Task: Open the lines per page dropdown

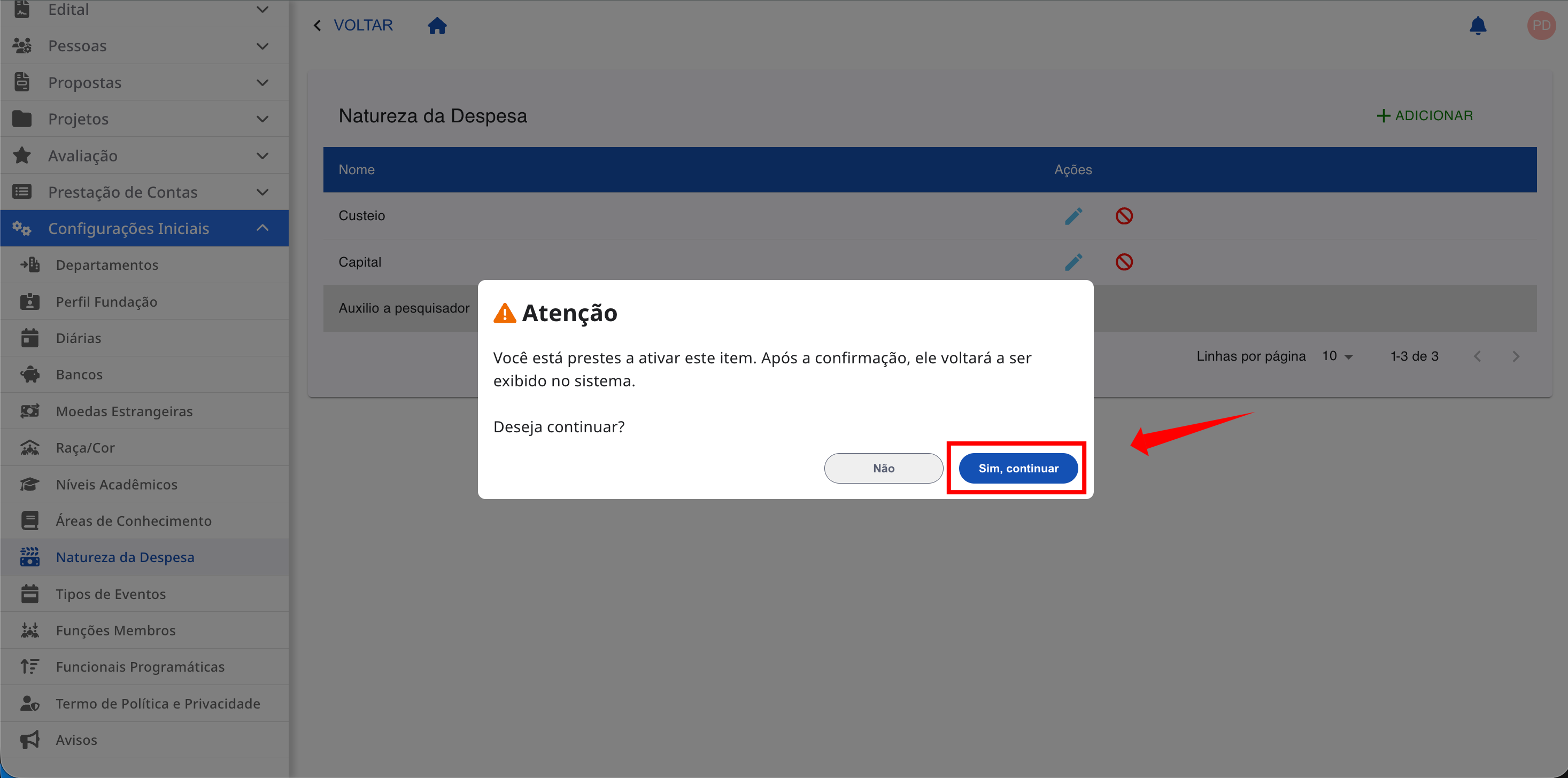Action: click(x=1337, y=356)
